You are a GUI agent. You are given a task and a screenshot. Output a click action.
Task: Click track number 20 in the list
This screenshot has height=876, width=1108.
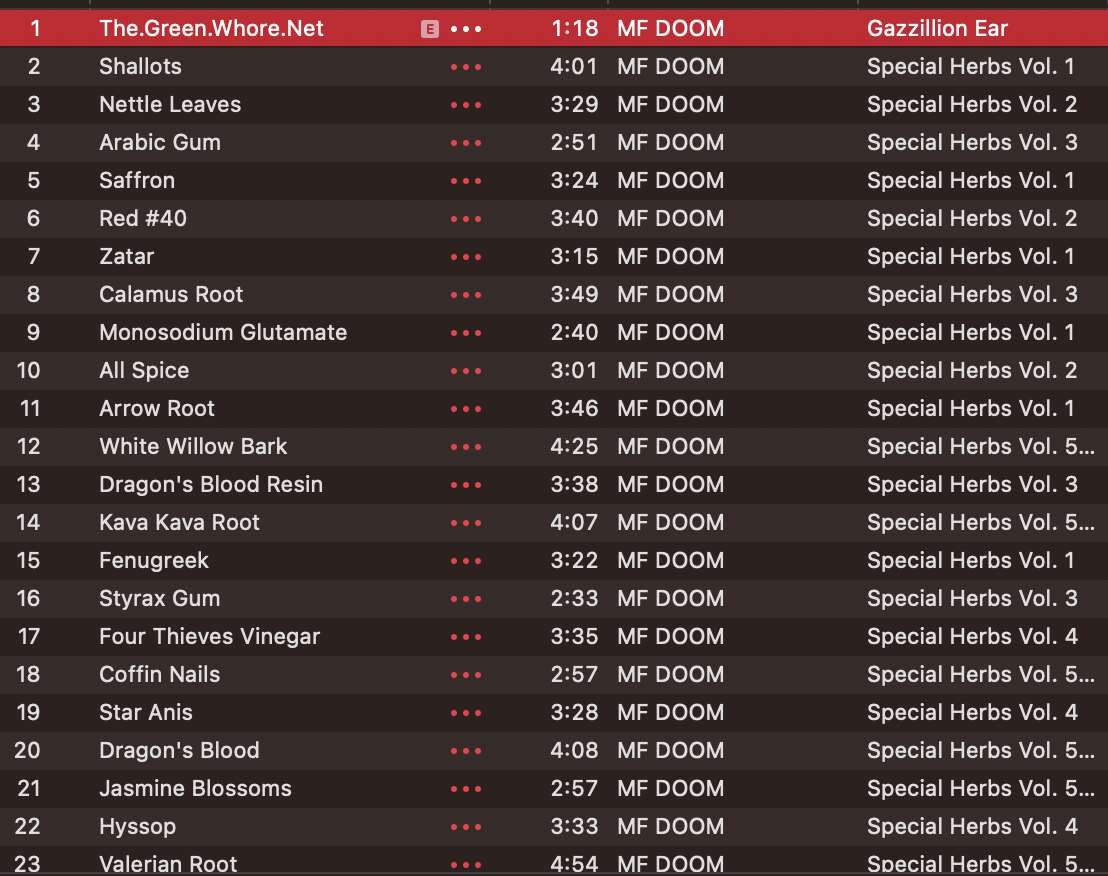pyautogui.click(x=28, y=750)
